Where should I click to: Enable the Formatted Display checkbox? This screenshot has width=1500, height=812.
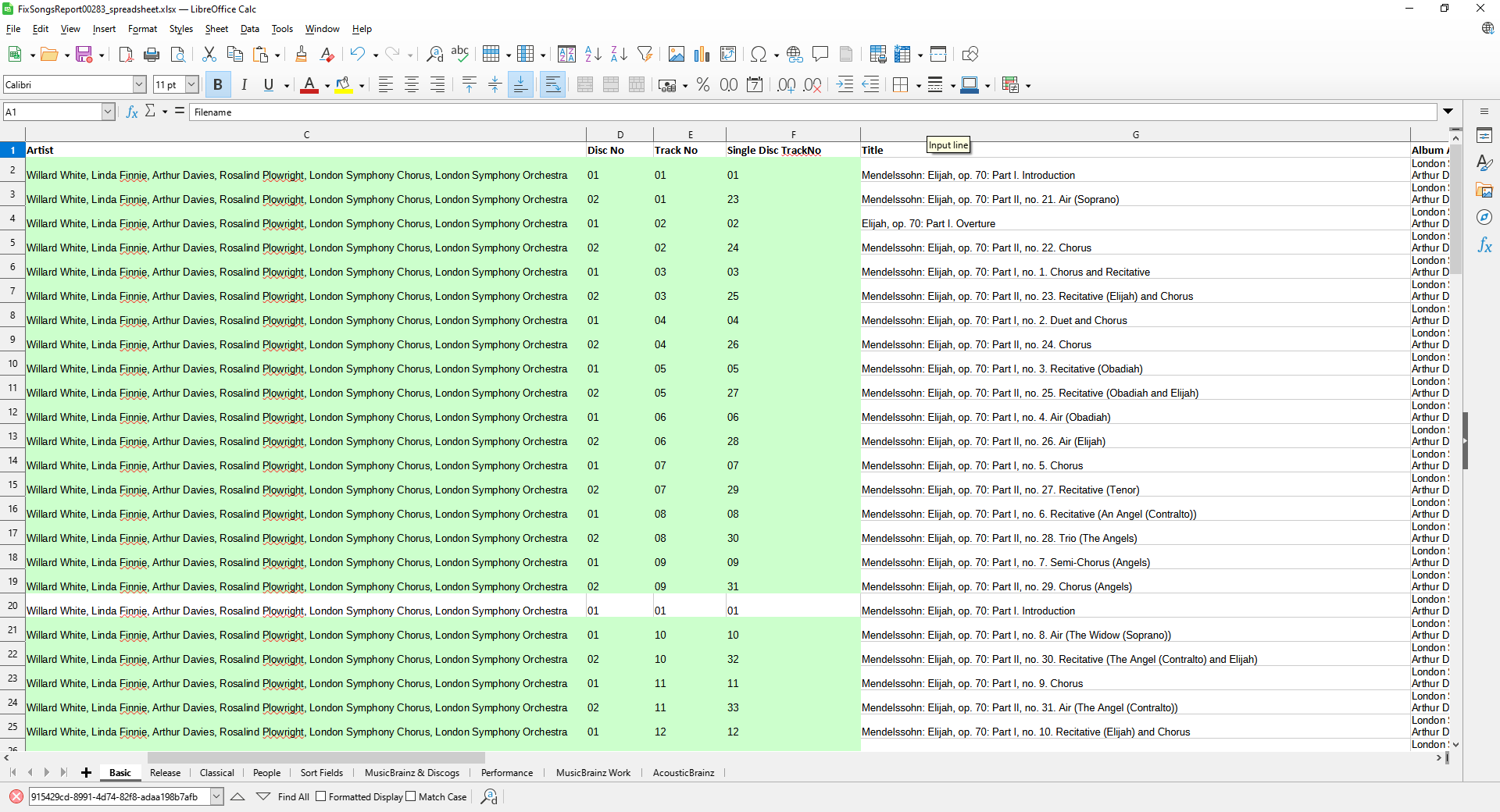click(321, 796)
